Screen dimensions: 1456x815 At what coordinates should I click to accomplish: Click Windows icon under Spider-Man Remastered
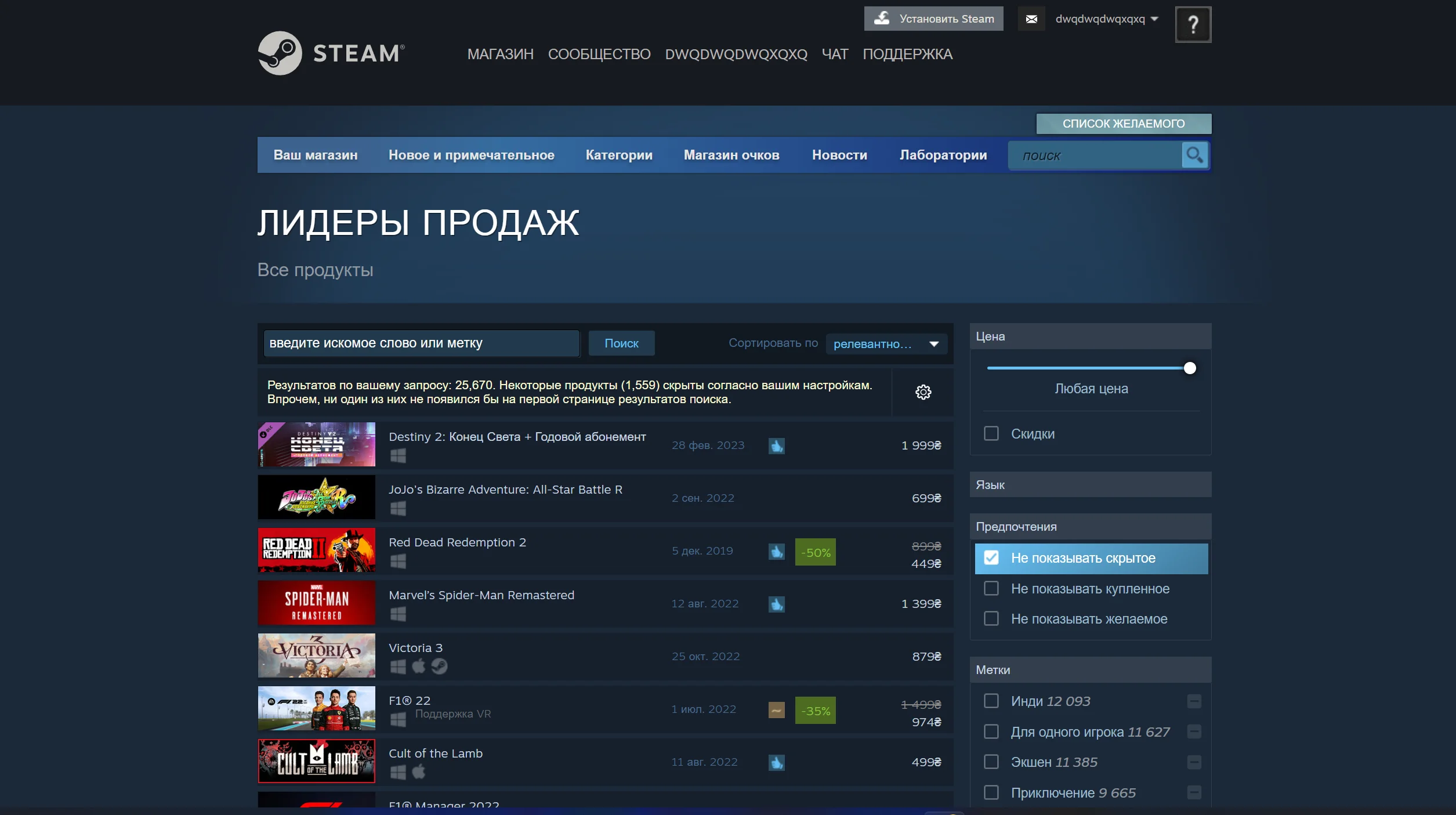[x=398, y=614]
